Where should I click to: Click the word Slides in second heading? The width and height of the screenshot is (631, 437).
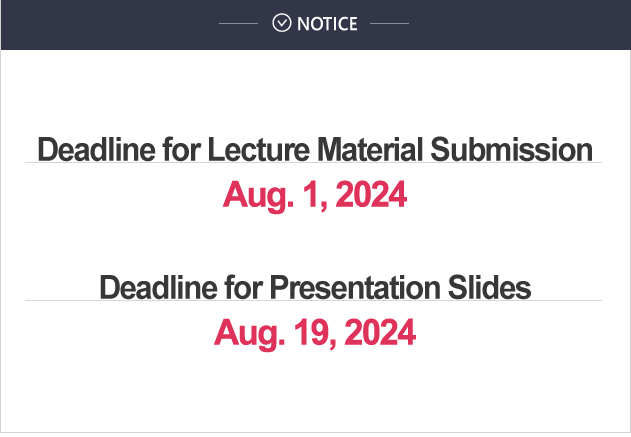point(489,287)
